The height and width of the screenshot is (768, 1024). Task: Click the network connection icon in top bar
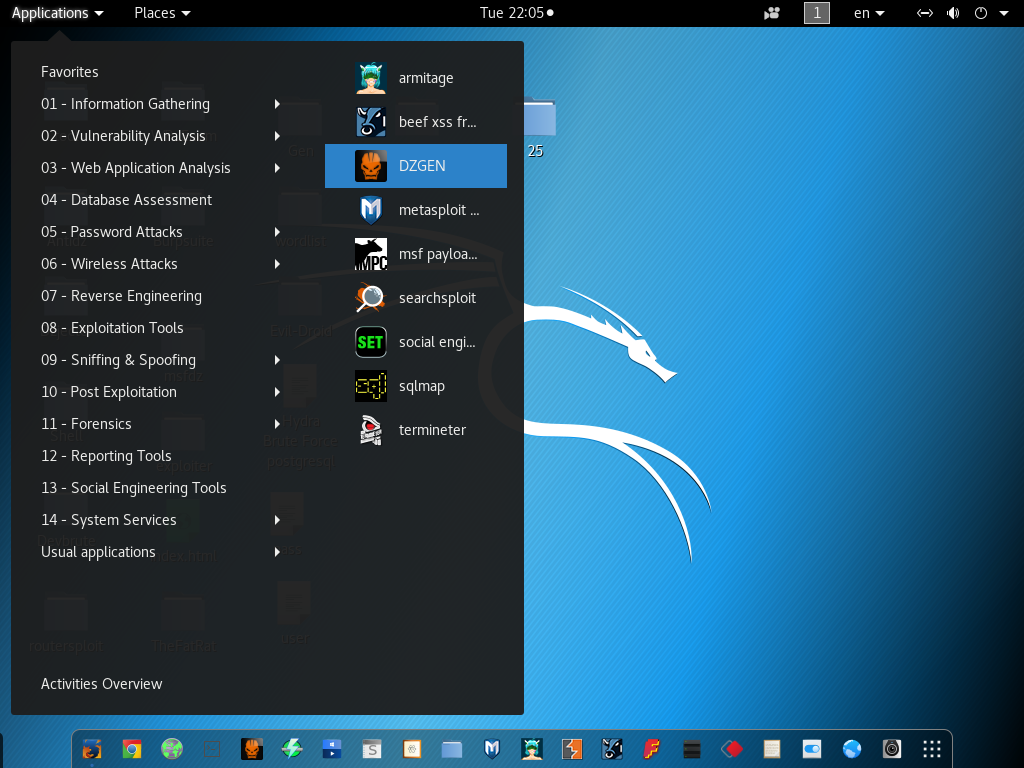925,13
